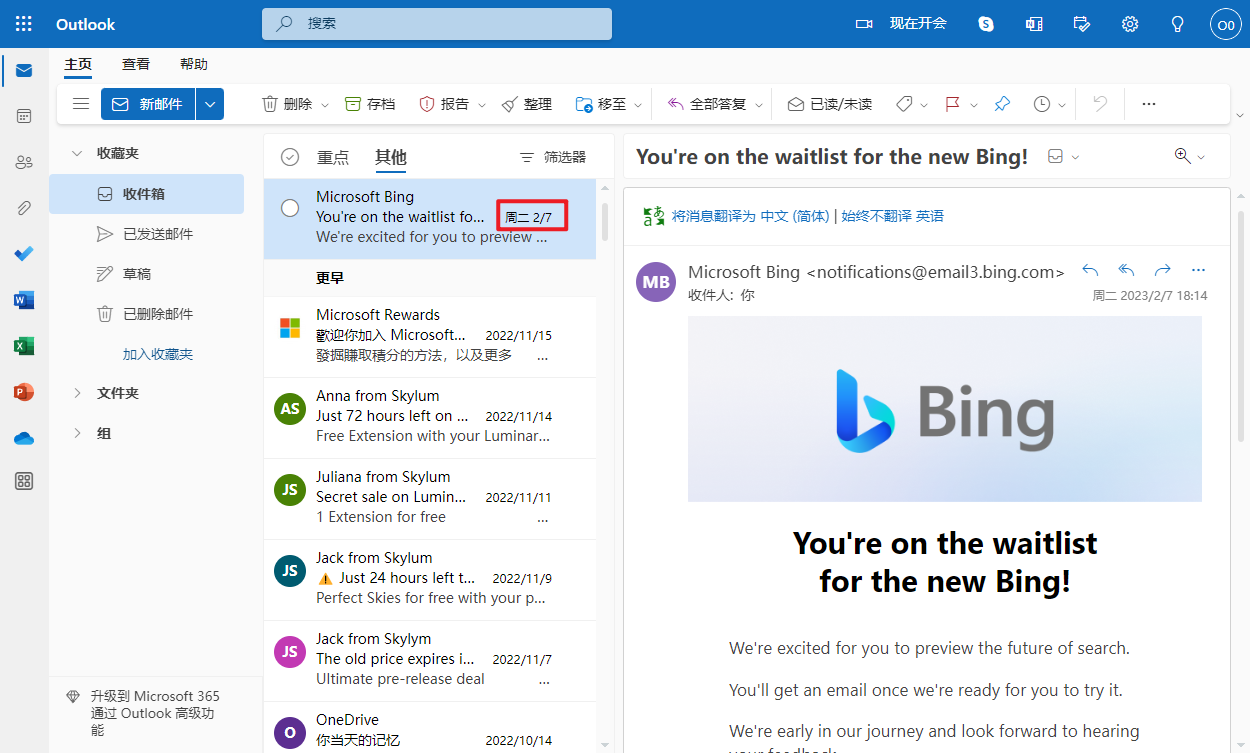The width and height of the screenshot is (1250, 753).
Task: Select the Microsoft Bing email checkbox circle
Action: click(x=290, y=208)
